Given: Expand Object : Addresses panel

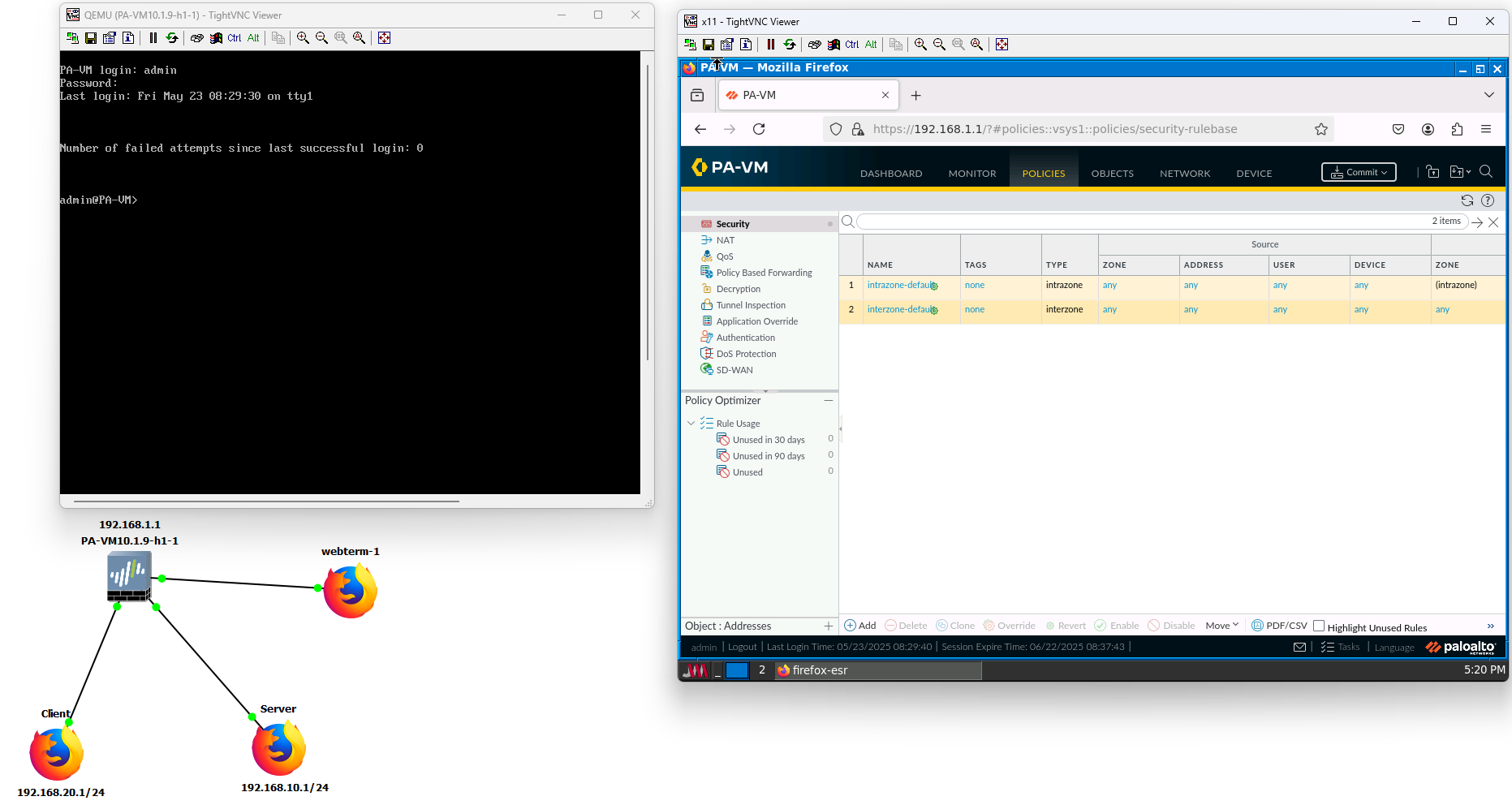Looking at the screenshot, I should point(829,626).
